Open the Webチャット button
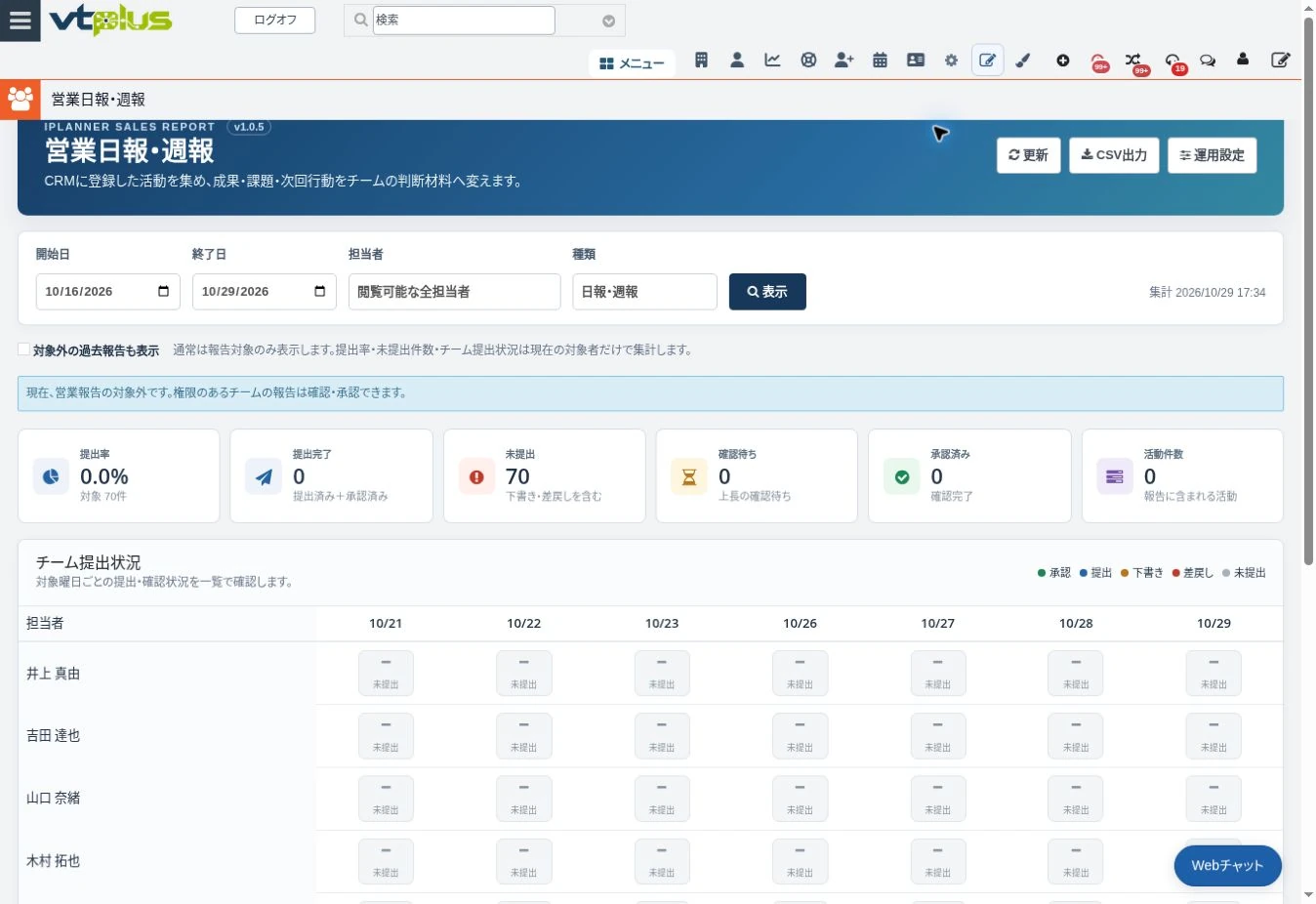This screenshot has height=904, width=1316. click(x=1227, y=866)
